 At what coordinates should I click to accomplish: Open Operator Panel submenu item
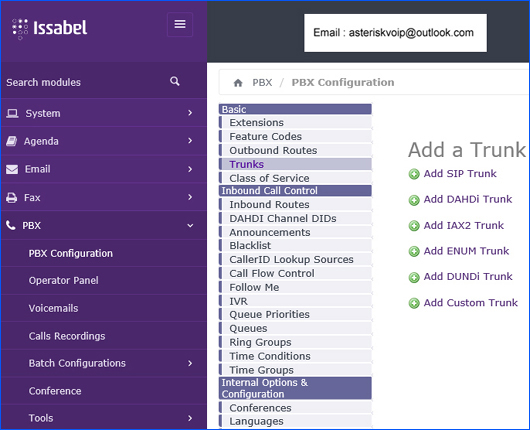click(103, 281)
